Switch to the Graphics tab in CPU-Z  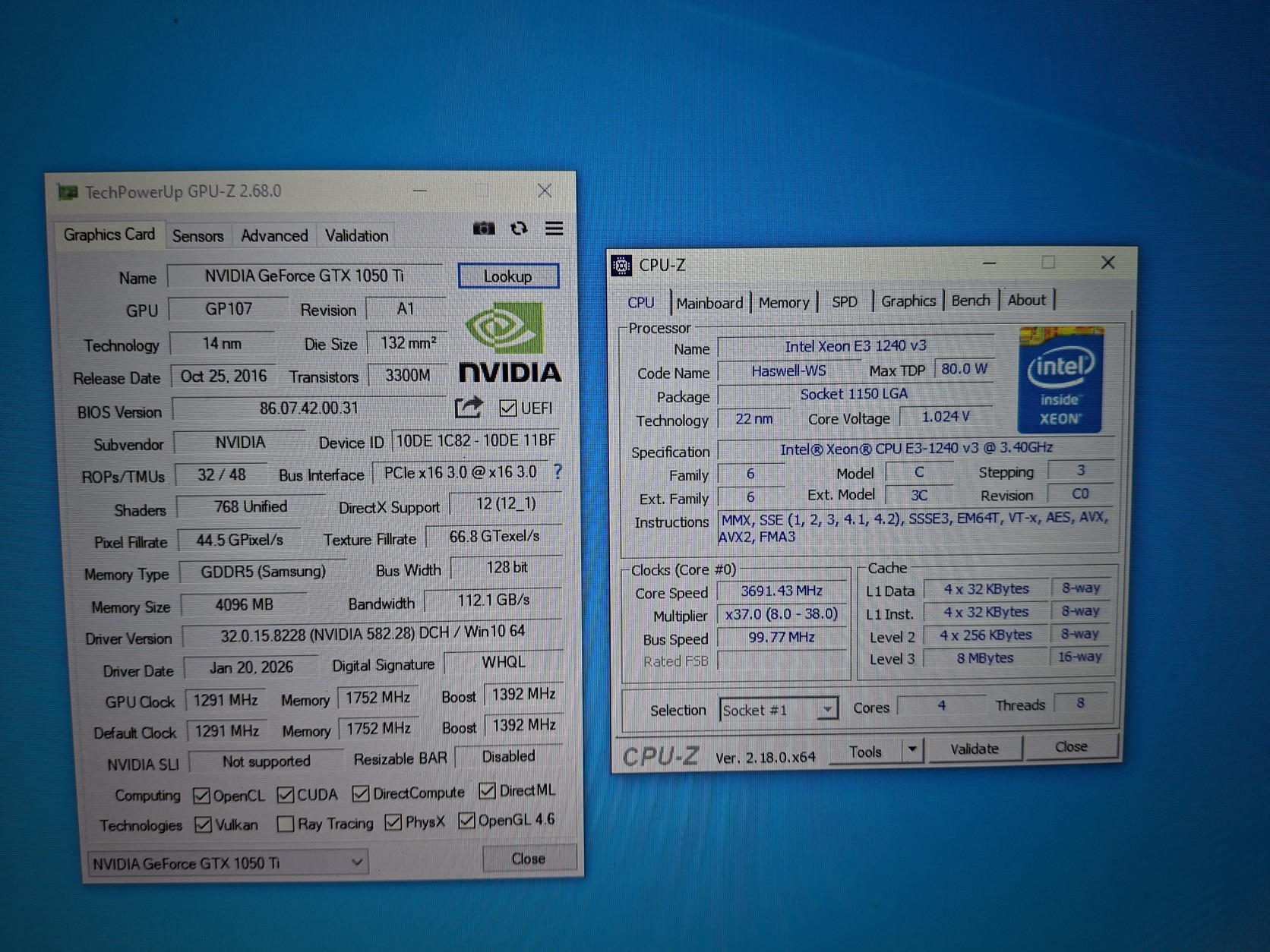pyautogui.click(x=908, y=301)
